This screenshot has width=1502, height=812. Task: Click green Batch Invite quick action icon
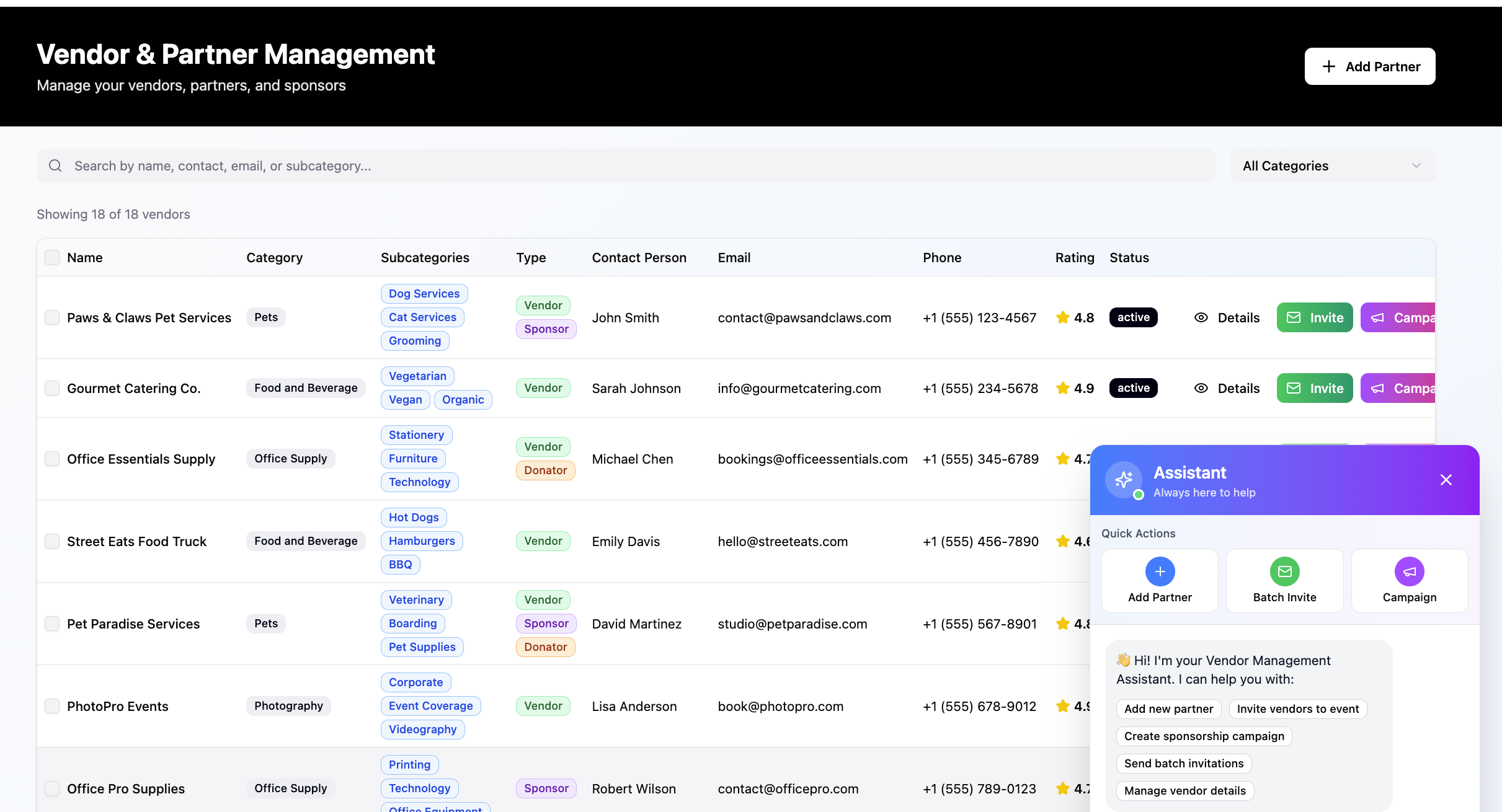(1284, 571)
